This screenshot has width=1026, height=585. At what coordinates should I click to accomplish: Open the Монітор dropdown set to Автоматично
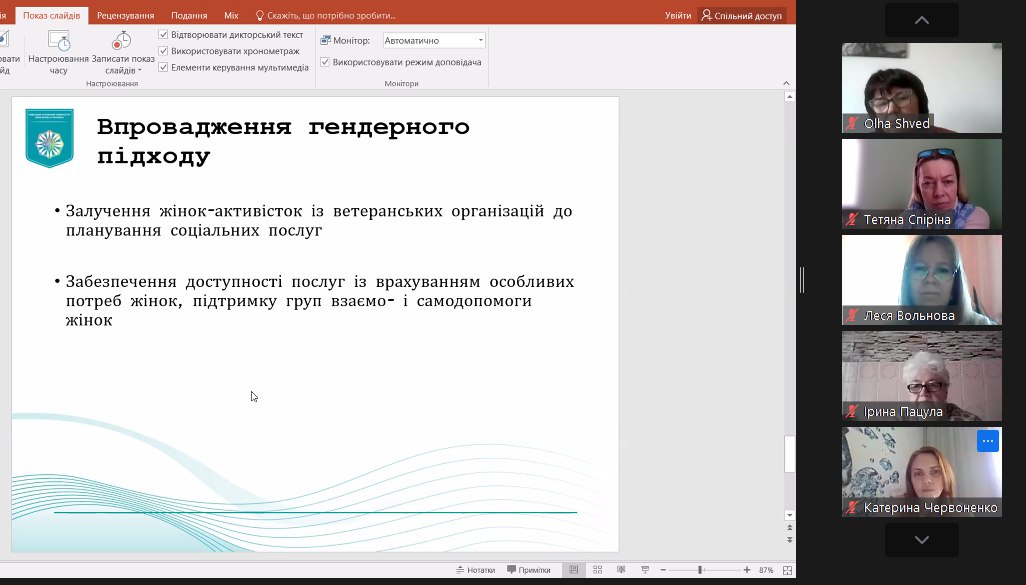coord(434,41)
